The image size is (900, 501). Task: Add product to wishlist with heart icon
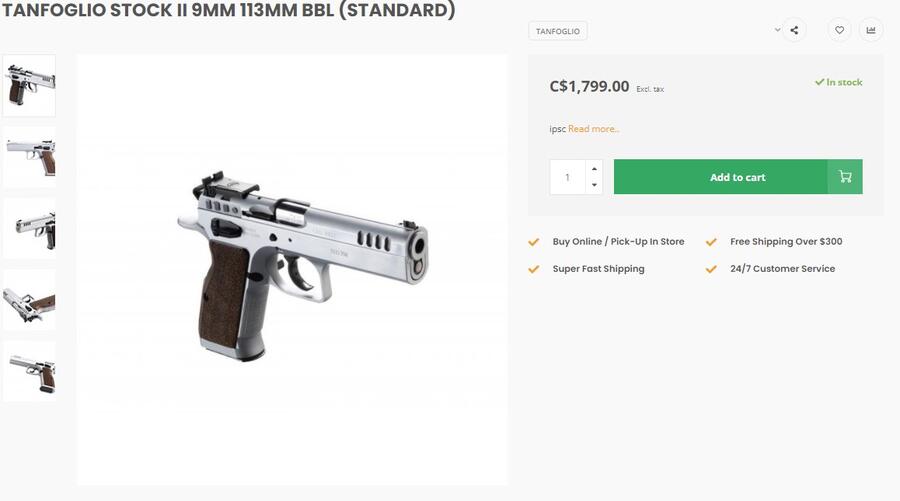[839, 30]
